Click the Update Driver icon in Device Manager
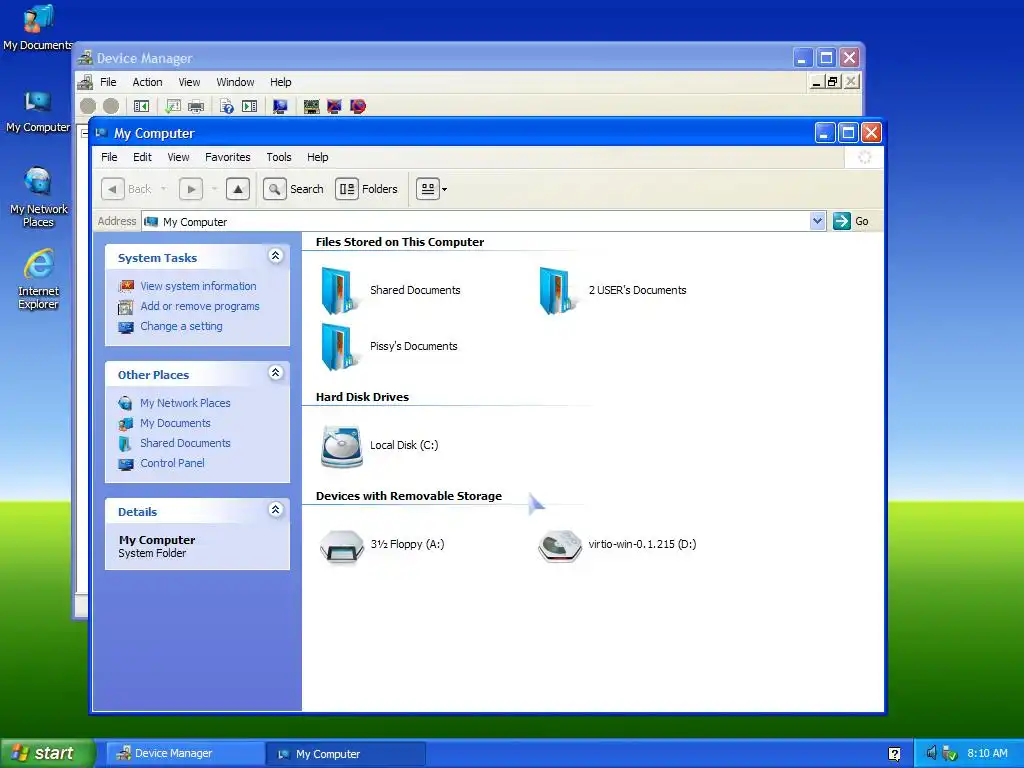Image resolution: width=1024 pixels, height=768 pixels. pyautogui.click(x=312, y=106)
